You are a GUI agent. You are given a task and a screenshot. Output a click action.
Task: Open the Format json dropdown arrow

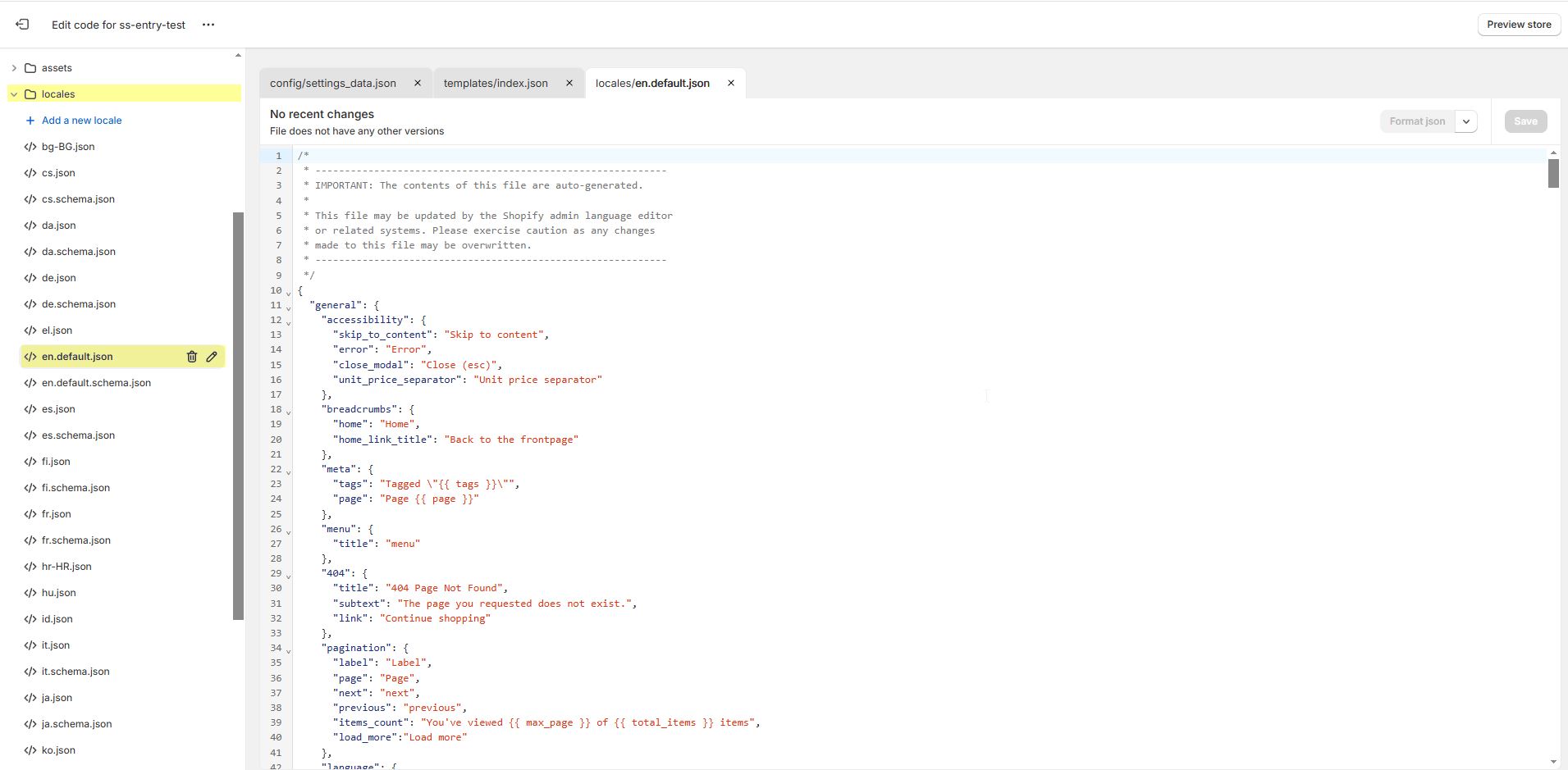[x=1466, y=121]
